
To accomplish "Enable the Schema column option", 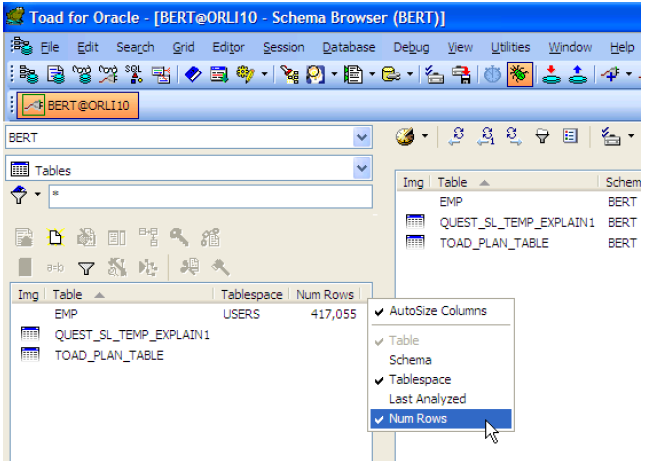I will (x=441, y=360).
